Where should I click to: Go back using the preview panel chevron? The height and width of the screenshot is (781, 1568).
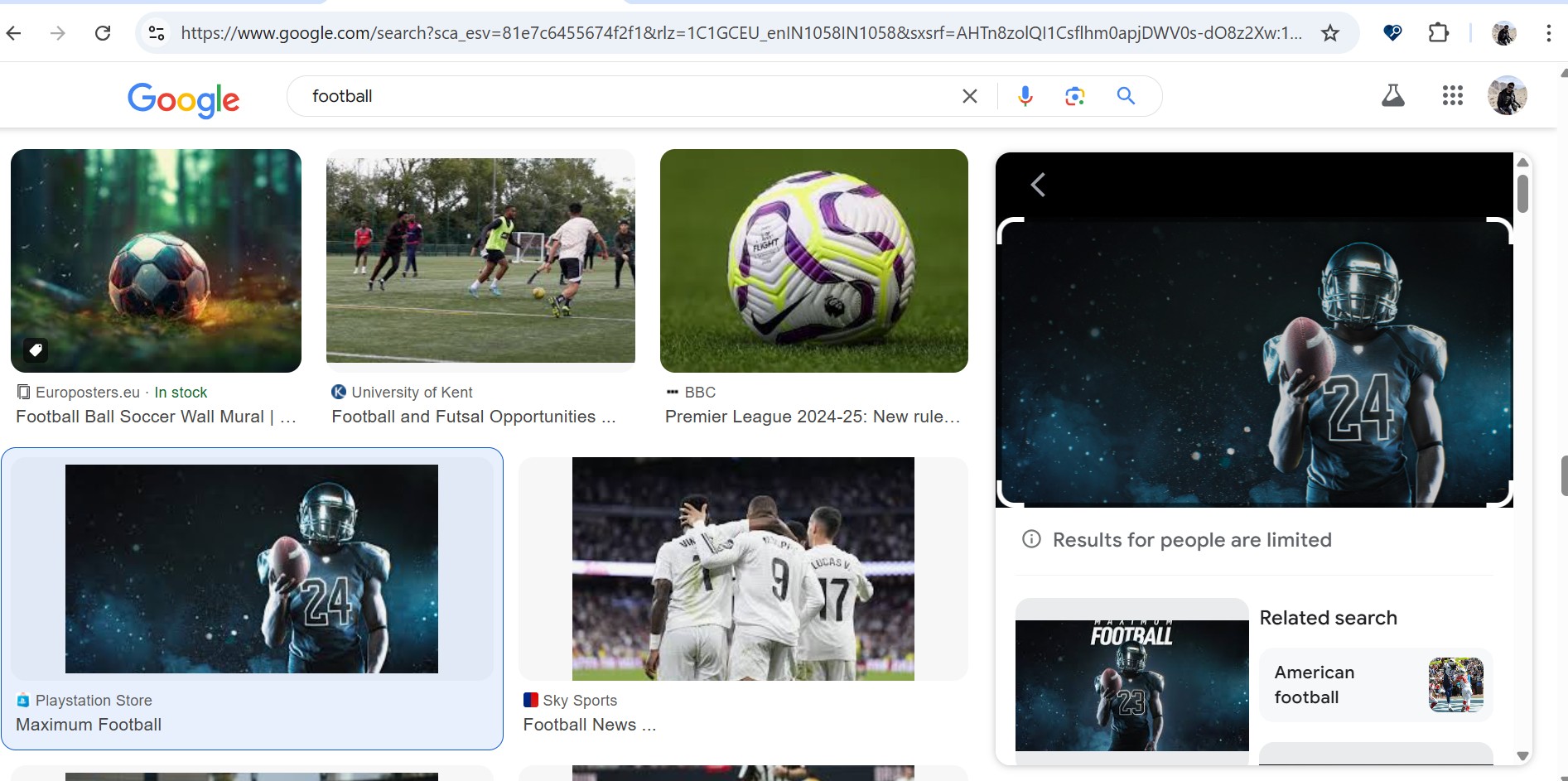(1038, 185)
